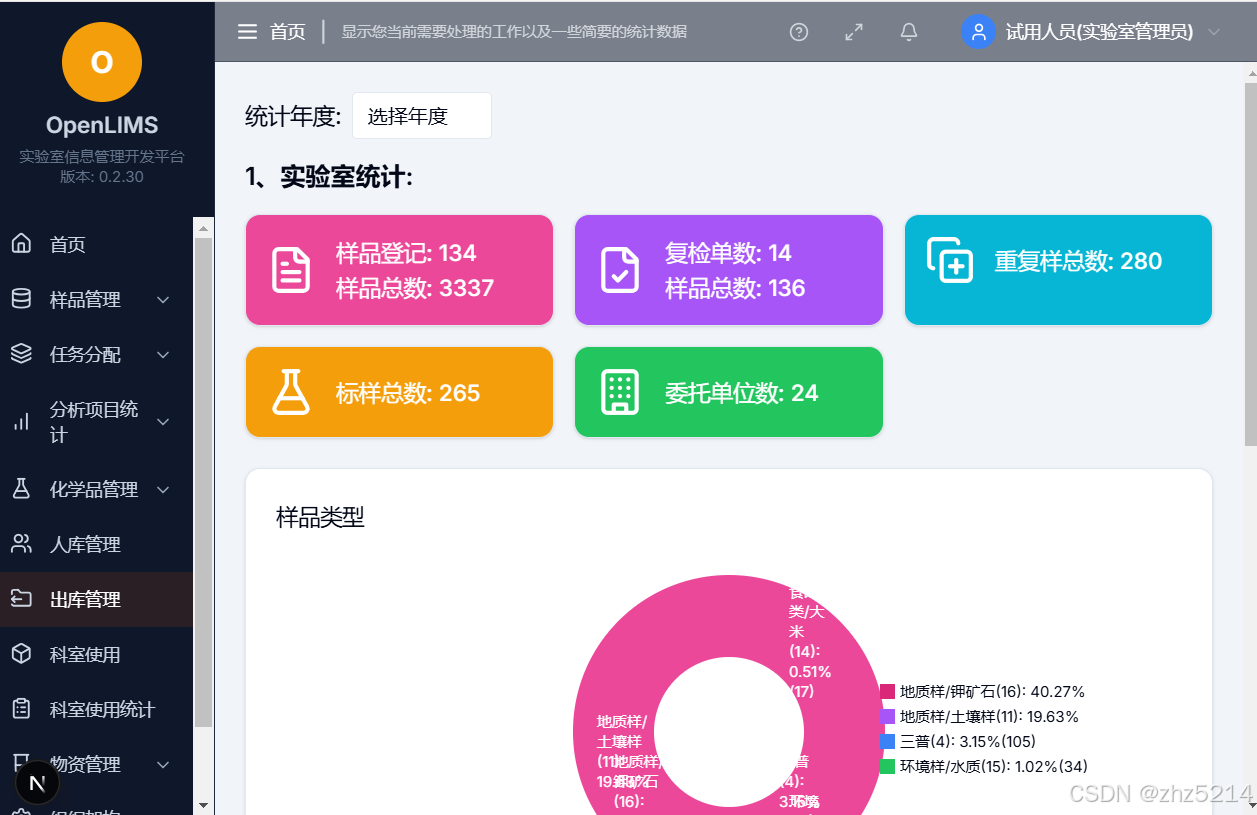Click the 样品类型 chart heading
Viewport: 1257px width, 815px height.
click(x=320, y=517)
